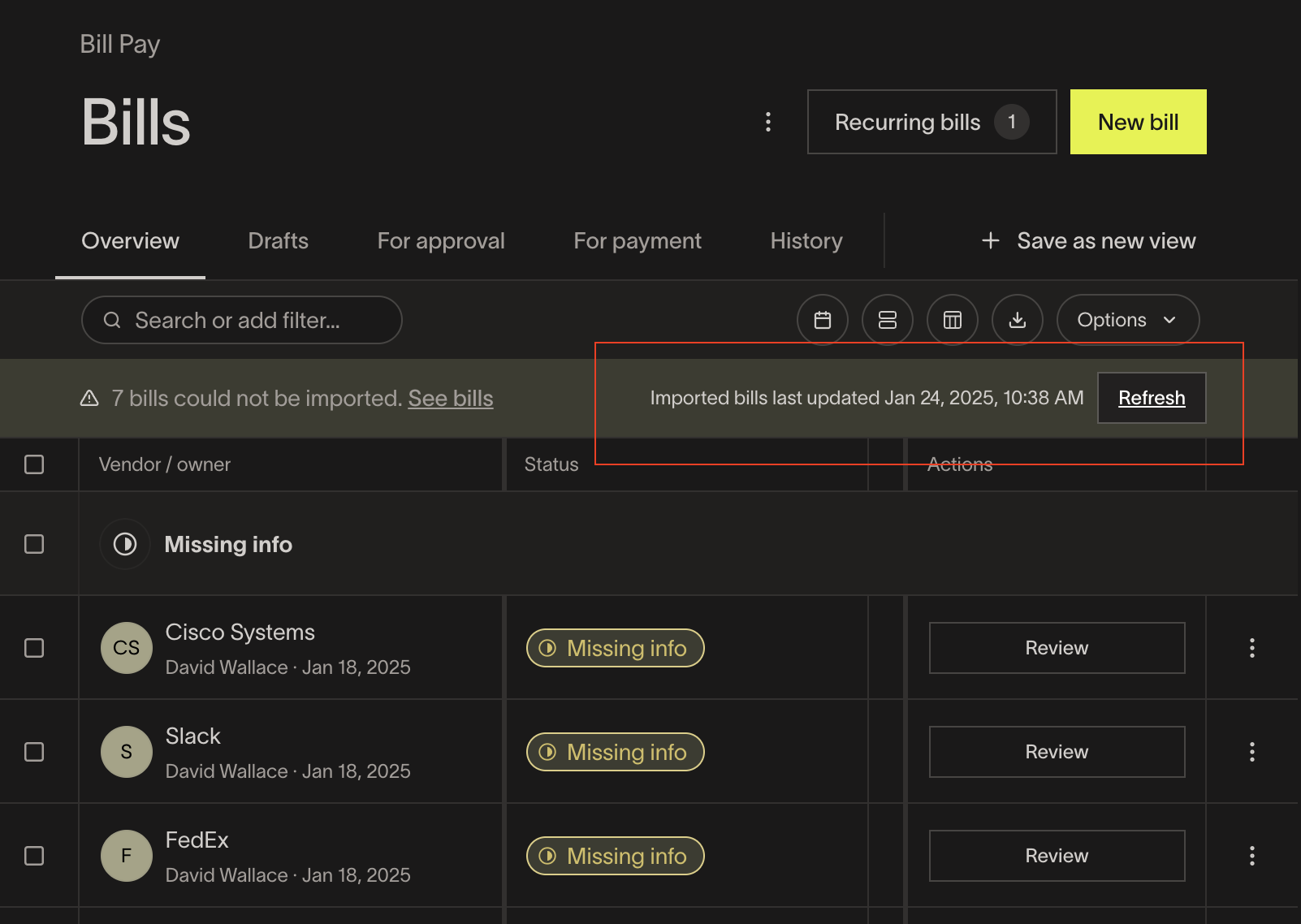Click the Slack vendor name

tap(193, 736)
